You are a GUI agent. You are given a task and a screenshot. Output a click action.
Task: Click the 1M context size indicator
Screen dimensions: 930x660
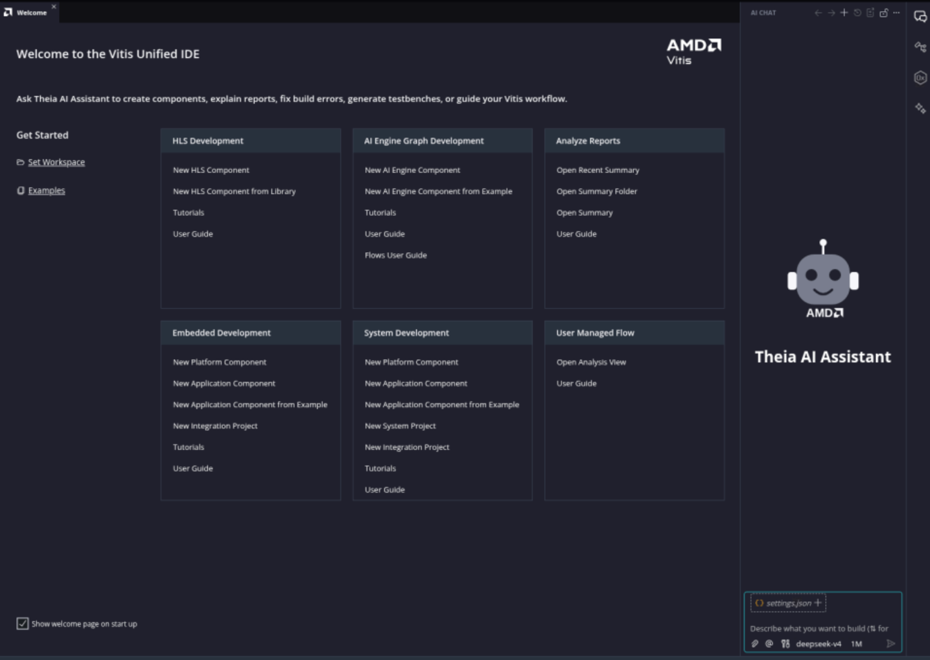click(x=856, y=643)
